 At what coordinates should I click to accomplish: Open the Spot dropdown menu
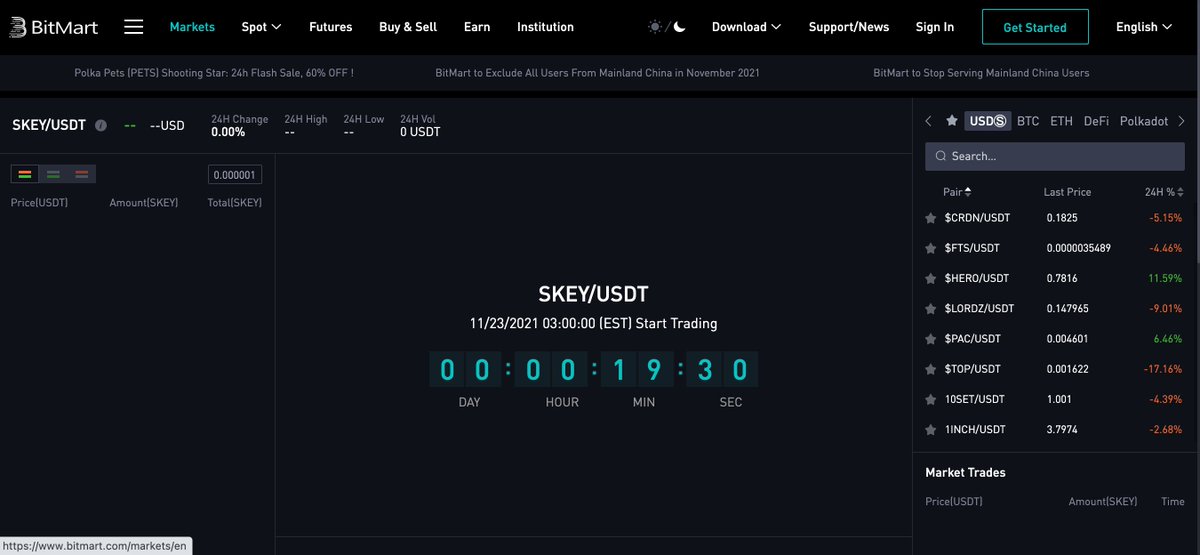tap(261, 27)
